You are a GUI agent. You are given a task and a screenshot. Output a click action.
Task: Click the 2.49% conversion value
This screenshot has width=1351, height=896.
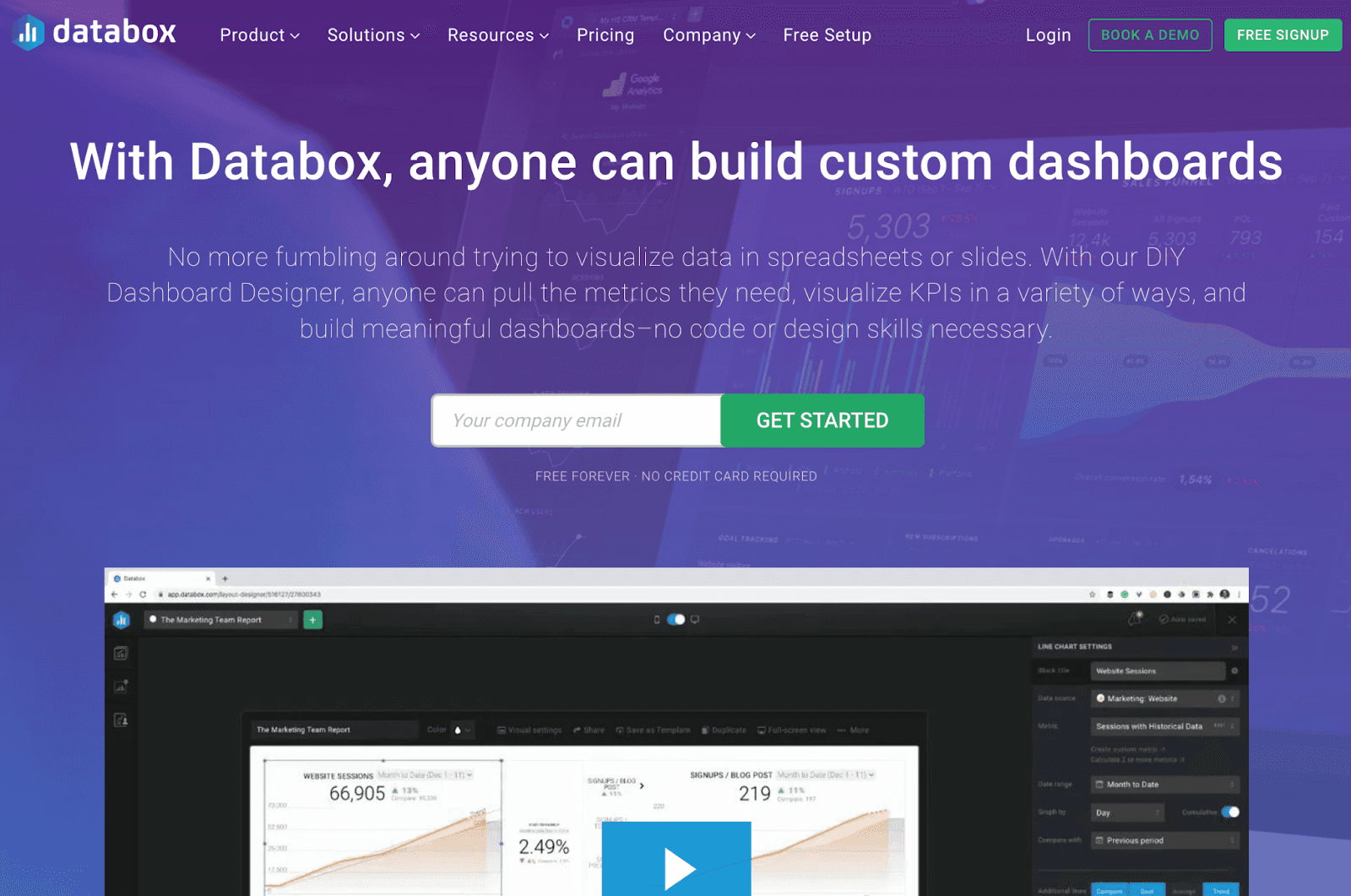coord(544,847)
